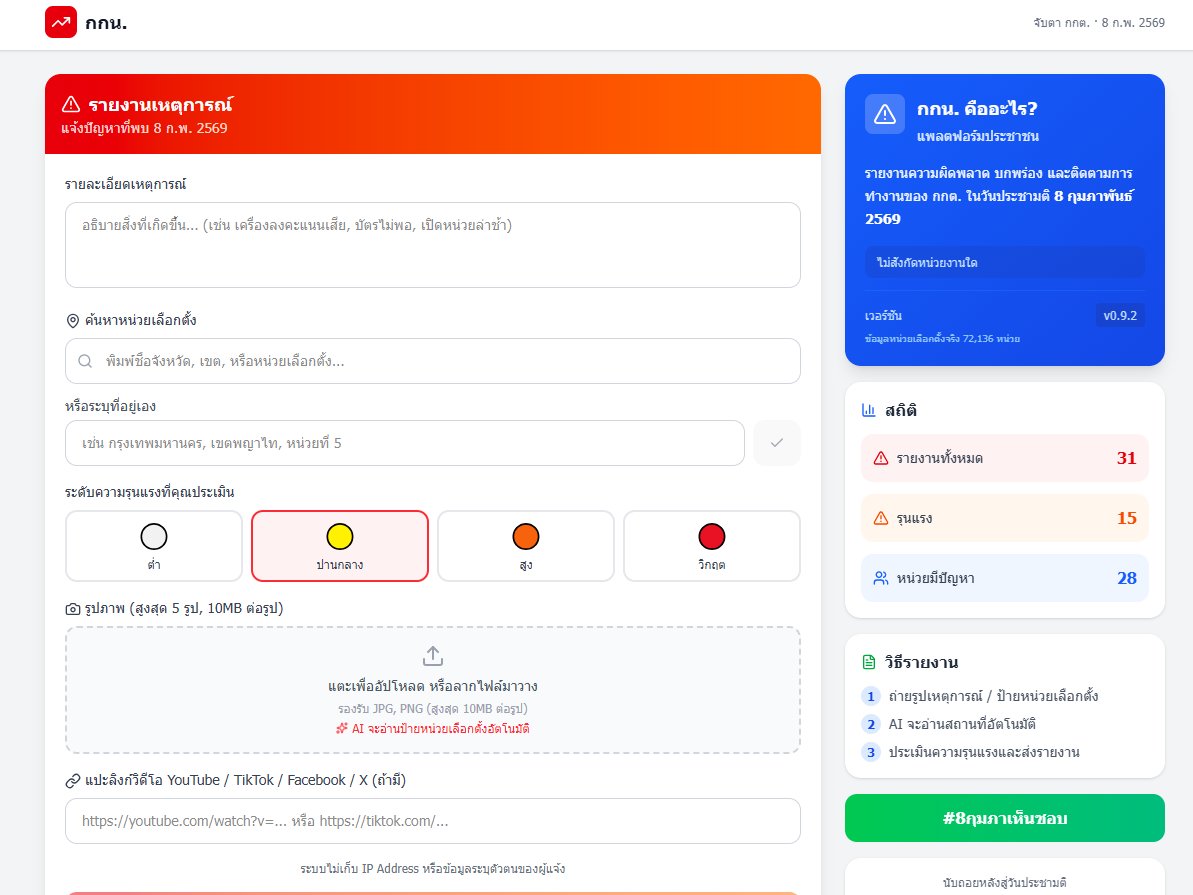1193x895 pixels.
Task: Click the หน่วยมีปัญหา stat row
Action: point(1004,578)
